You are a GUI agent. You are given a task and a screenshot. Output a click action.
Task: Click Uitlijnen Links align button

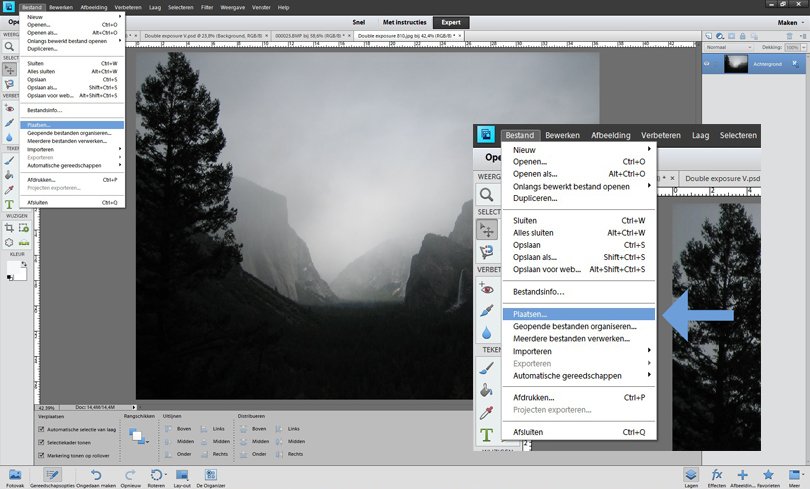pyautogui.click(x=213, y=429)
